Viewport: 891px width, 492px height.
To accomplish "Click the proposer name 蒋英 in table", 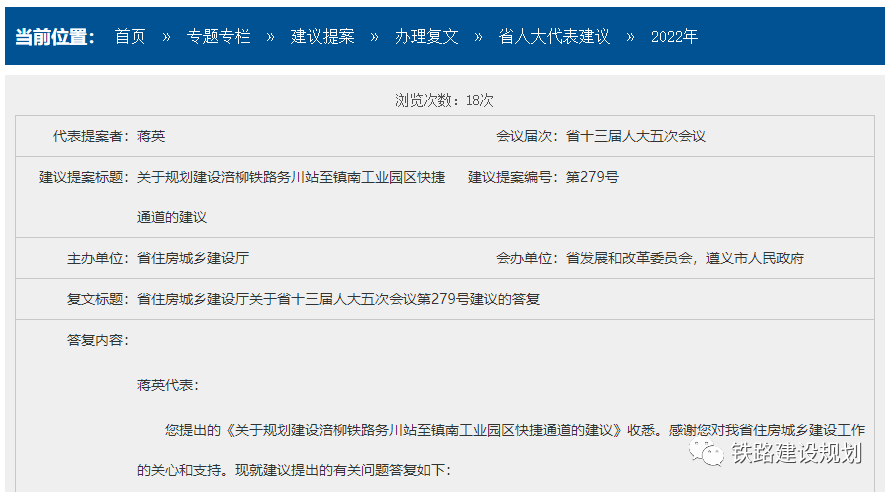I will click(x=151, y=136).
